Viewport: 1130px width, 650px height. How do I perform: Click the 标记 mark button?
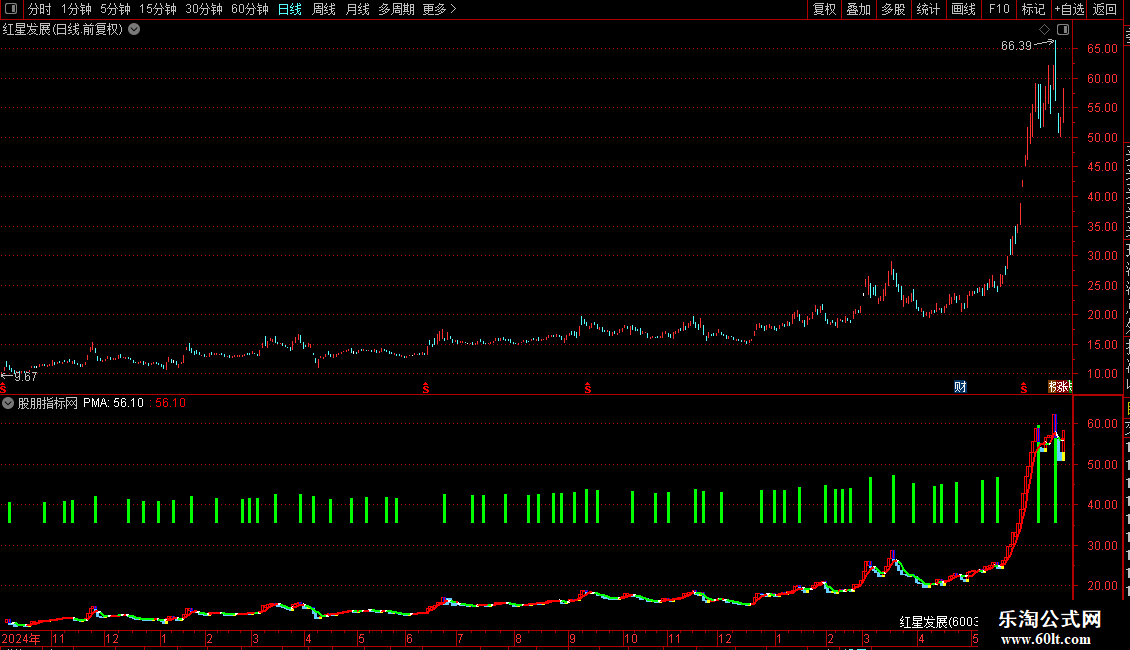[x=1033, y=9]
